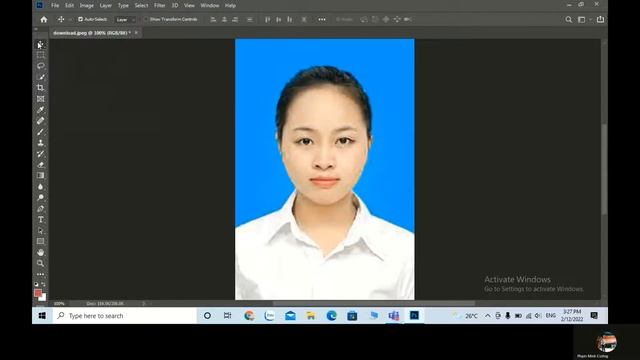Select the Zoom tool in toolbar
Screen dimensions: 640x360
(x=40, y=264)
